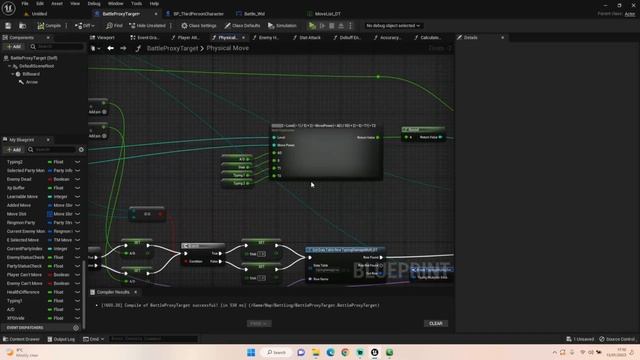Select the EnemyStatusCheck variable

(25, 258)
